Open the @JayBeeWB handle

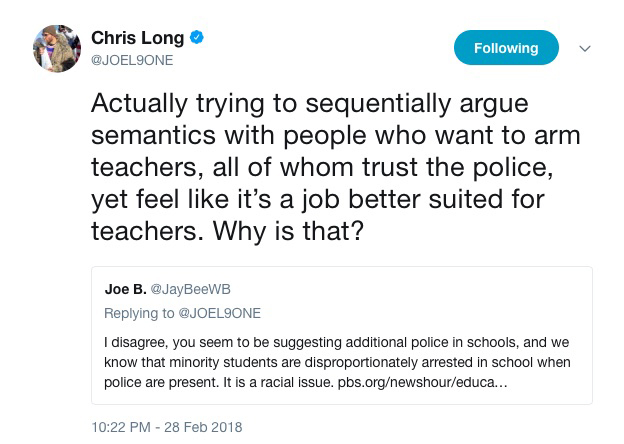point(190,289)
